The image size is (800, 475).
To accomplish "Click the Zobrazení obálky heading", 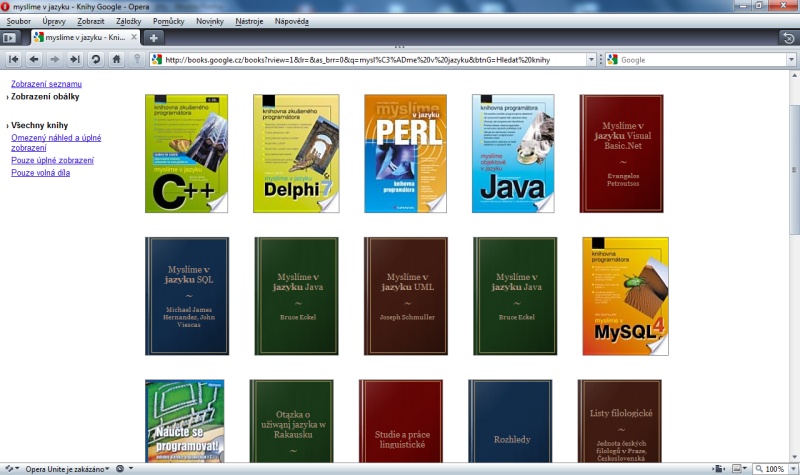I will click(x=45, y=96).
